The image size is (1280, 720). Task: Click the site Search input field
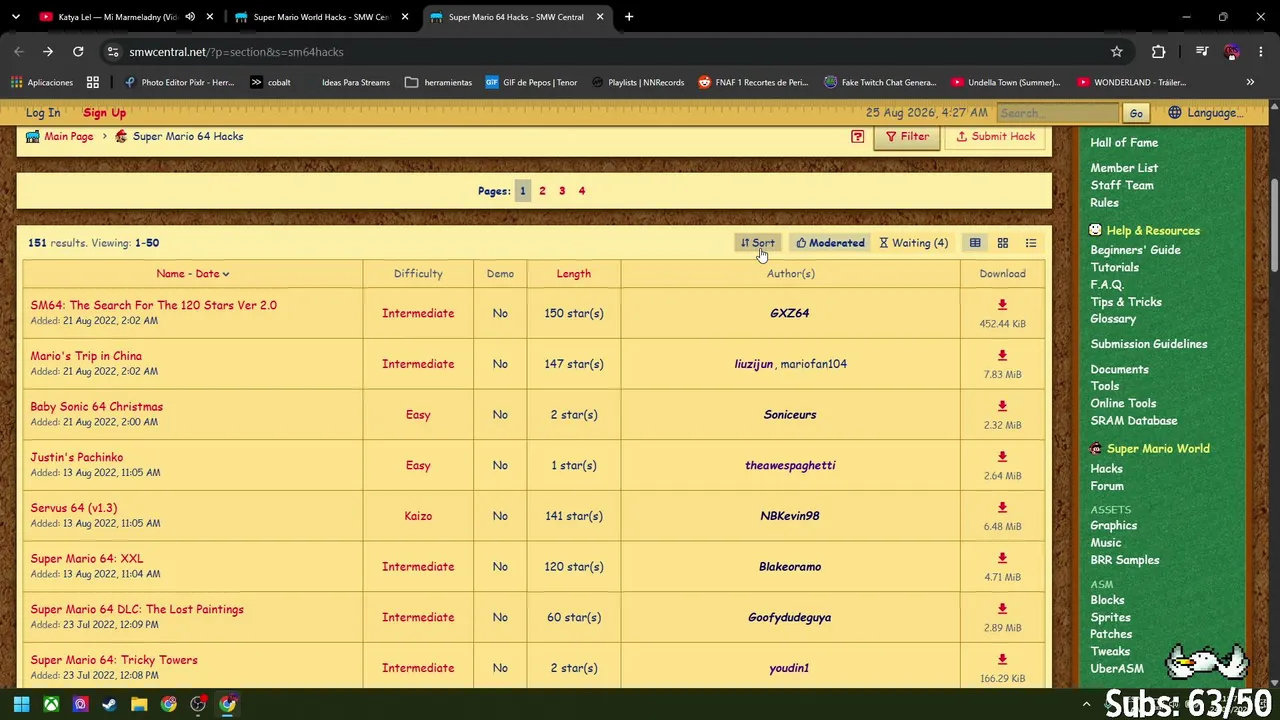coord(1058,113)
